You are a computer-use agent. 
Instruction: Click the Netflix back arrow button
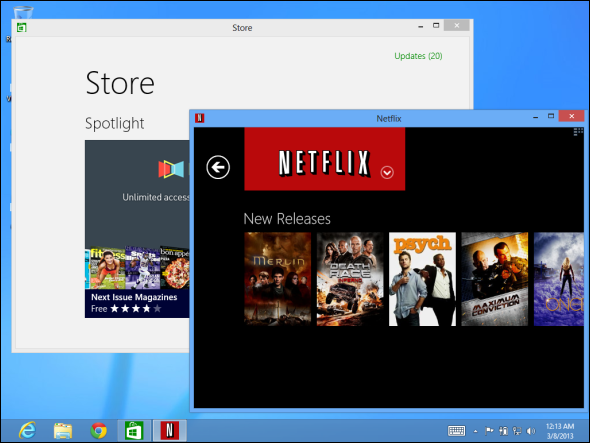(218, 167)
